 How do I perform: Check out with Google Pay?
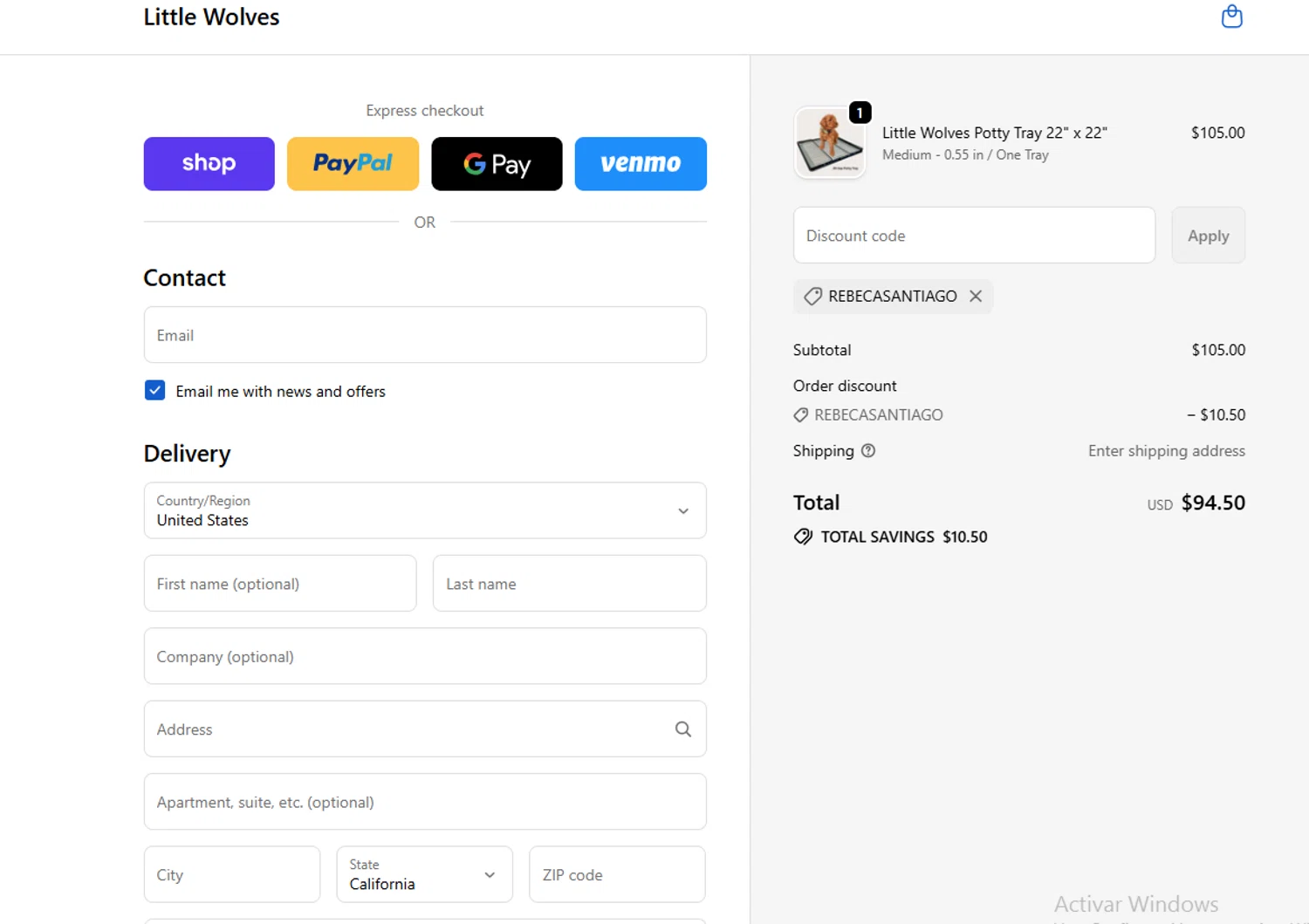tap(497, 163)
